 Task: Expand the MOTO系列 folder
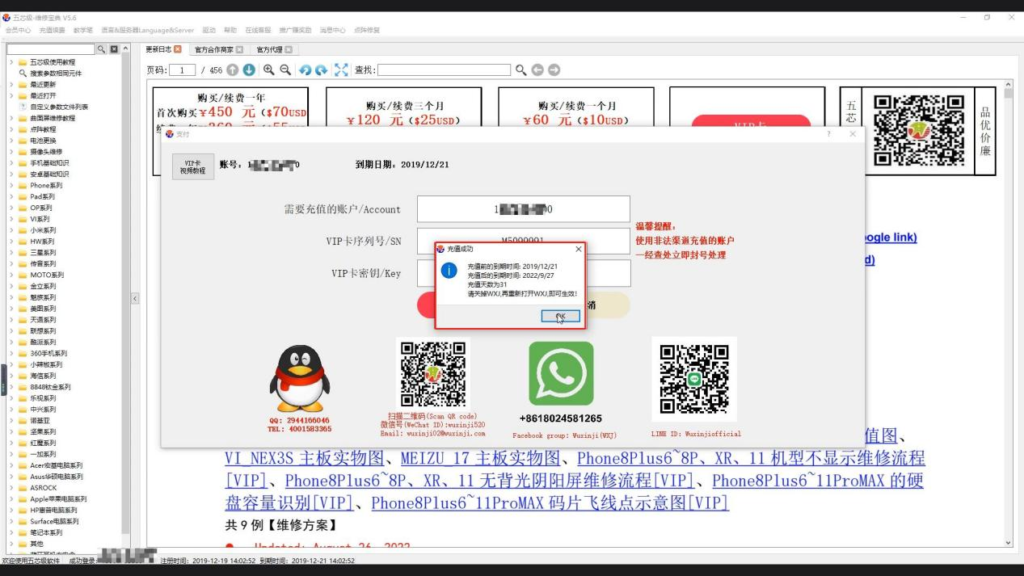pos(11,275)
